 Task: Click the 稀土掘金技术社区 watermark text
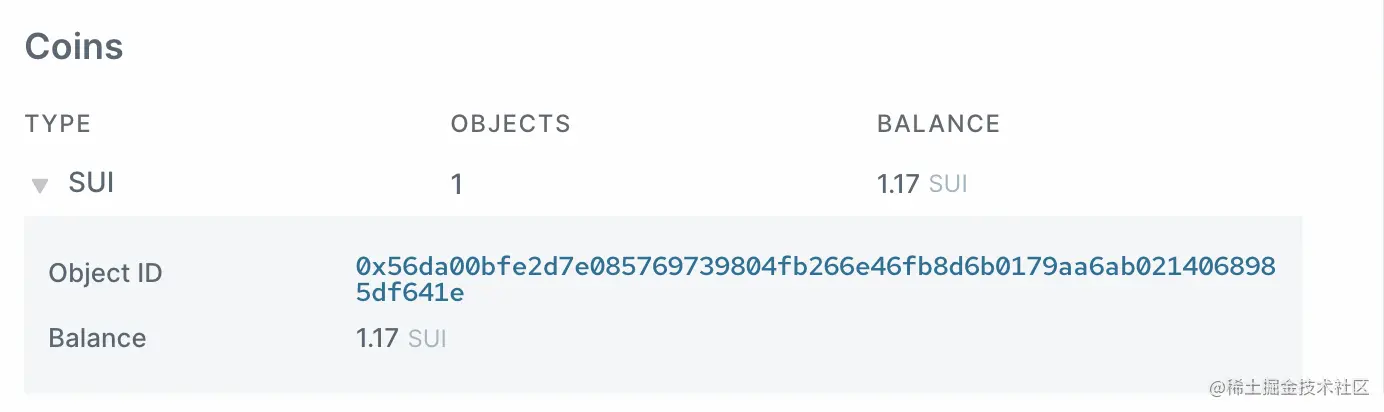pos(1300,388)
